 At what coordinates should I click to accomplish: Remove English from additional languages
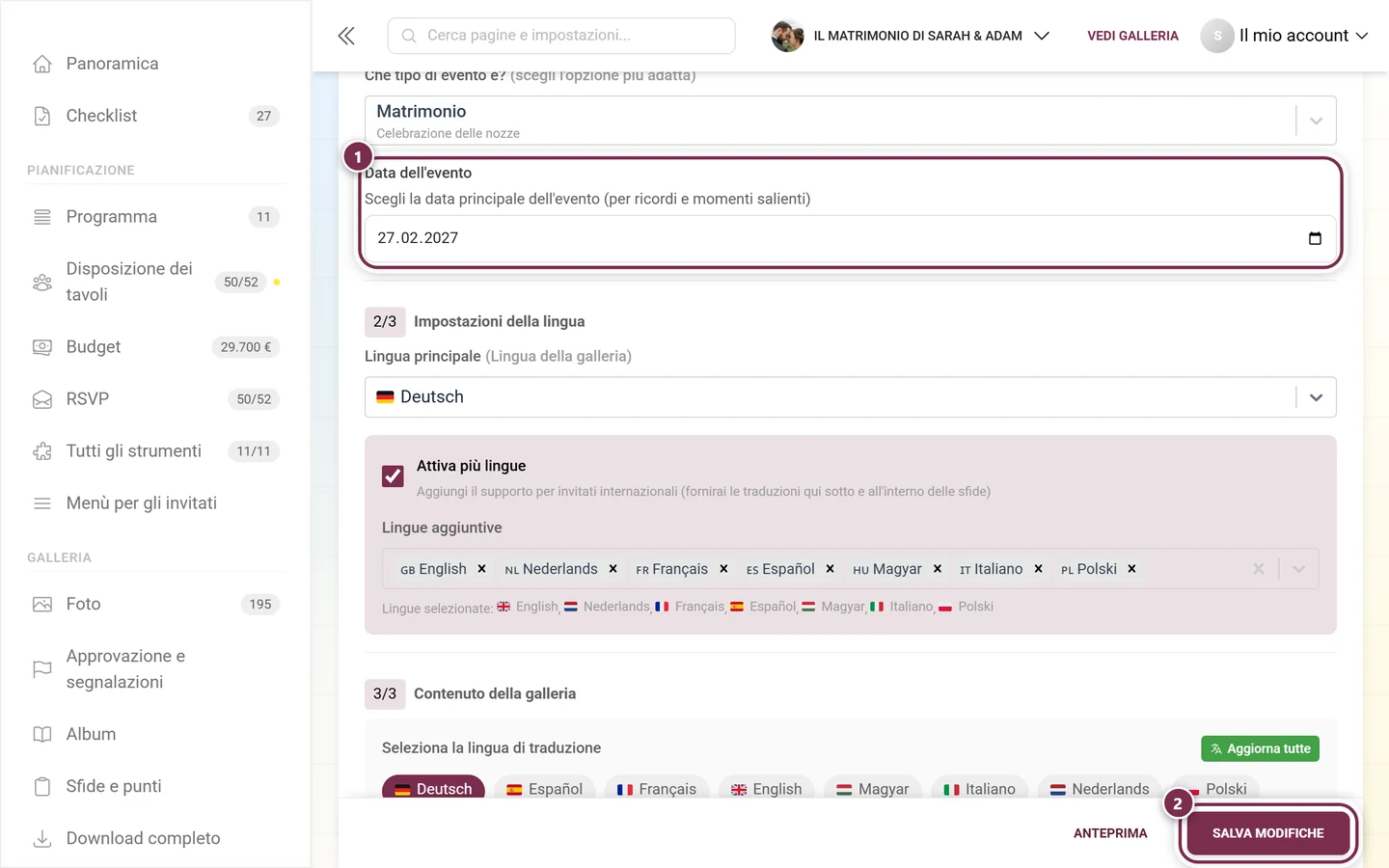click(481, 569)
